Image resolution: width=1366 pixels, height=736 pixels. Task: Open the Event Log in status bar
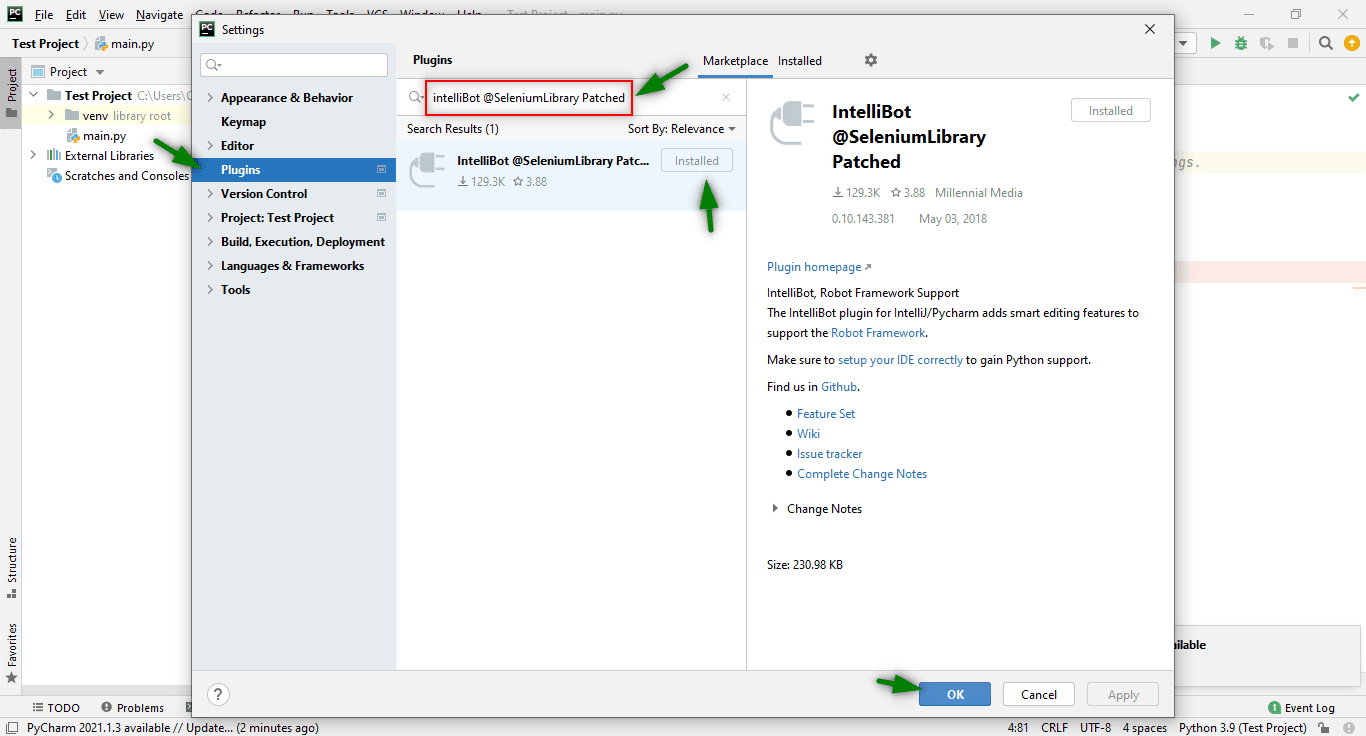pos(1301,707)
